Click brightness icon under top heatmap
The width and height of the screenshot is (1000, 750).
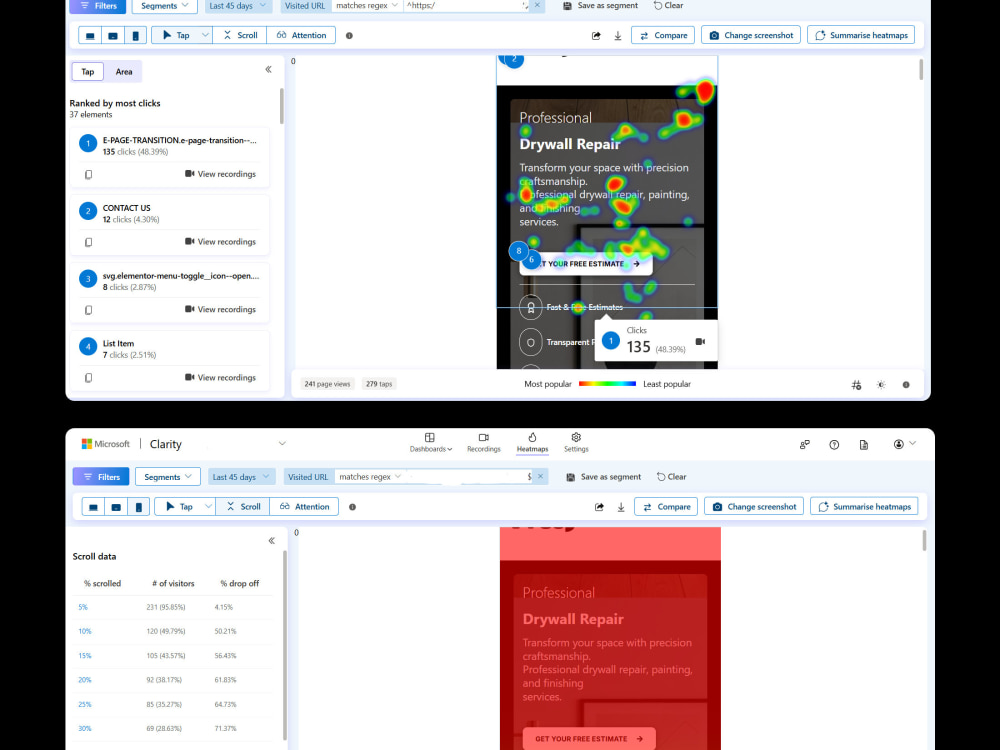[881, 385]
